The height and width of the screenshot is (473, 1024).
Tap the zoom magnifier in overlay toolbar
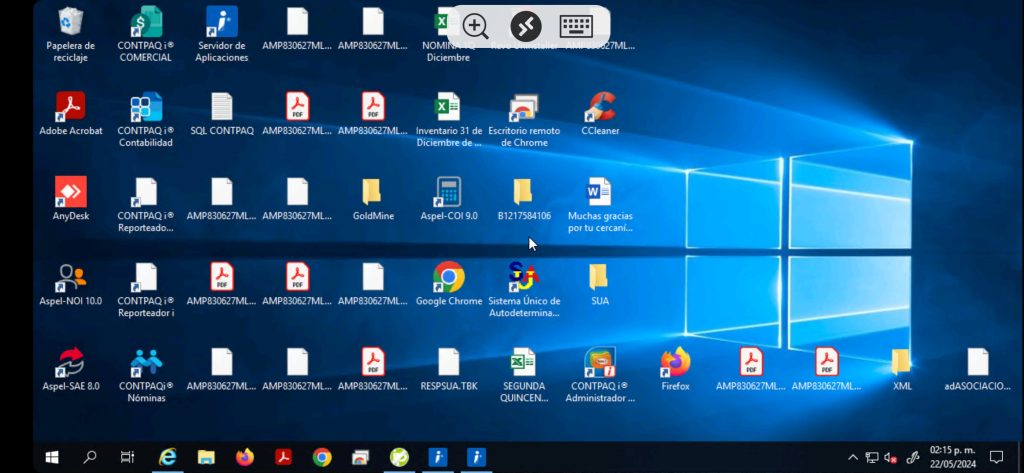coord(475,27)
